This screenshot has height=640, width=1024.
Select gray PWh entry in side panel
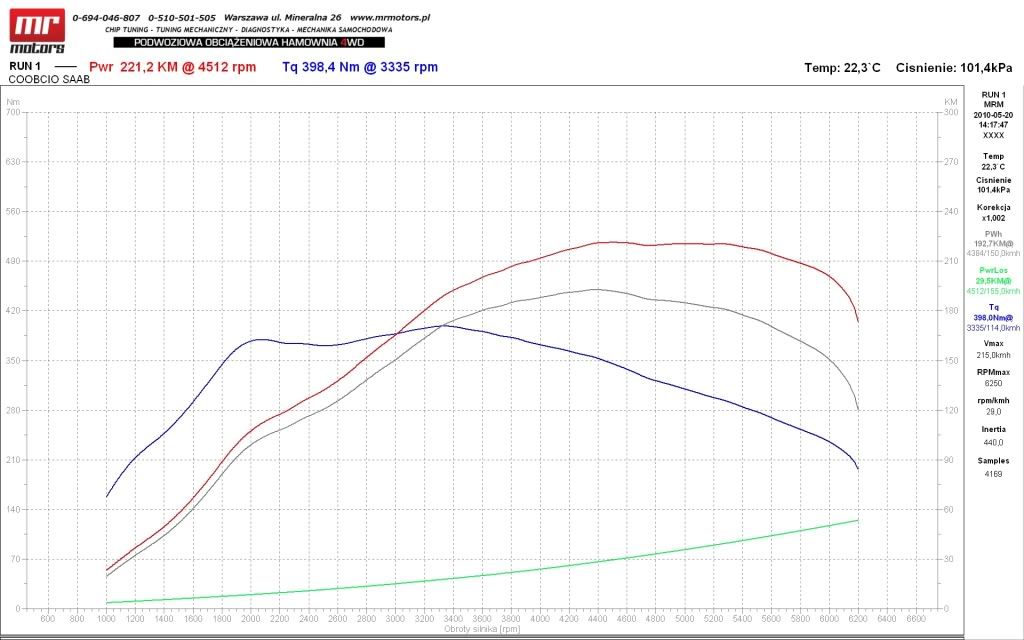coord(993,244)
